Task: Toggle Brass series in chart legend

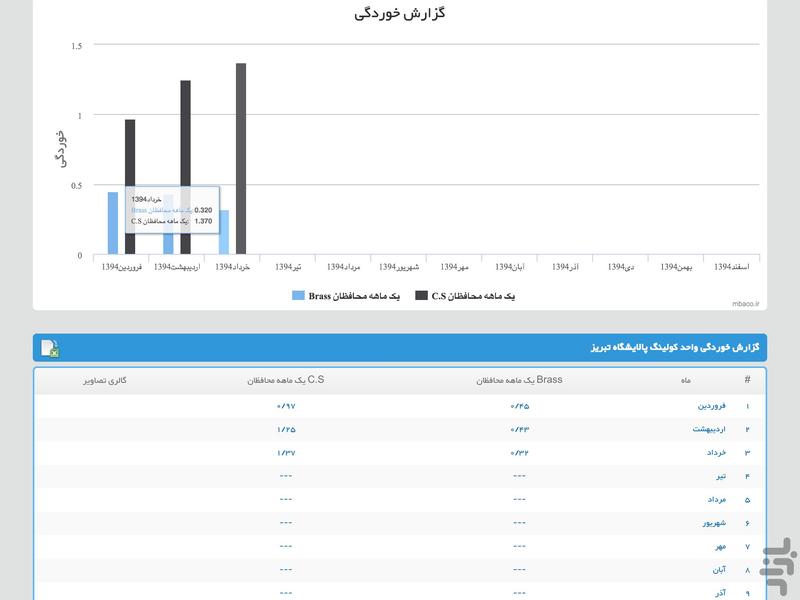Action: click(346, 296)
